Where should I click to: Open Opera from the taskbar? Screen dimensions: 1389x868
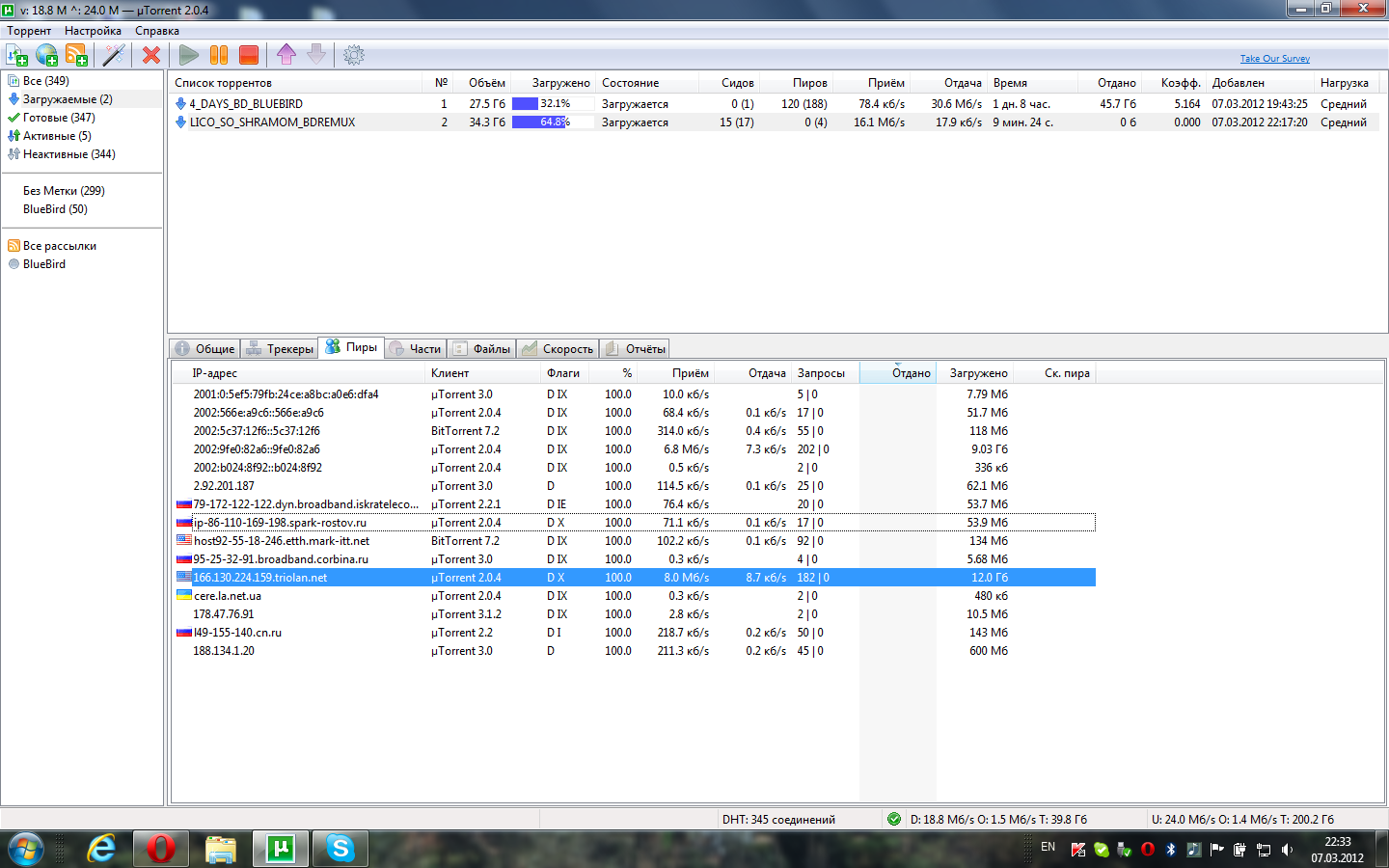[161, 849]
